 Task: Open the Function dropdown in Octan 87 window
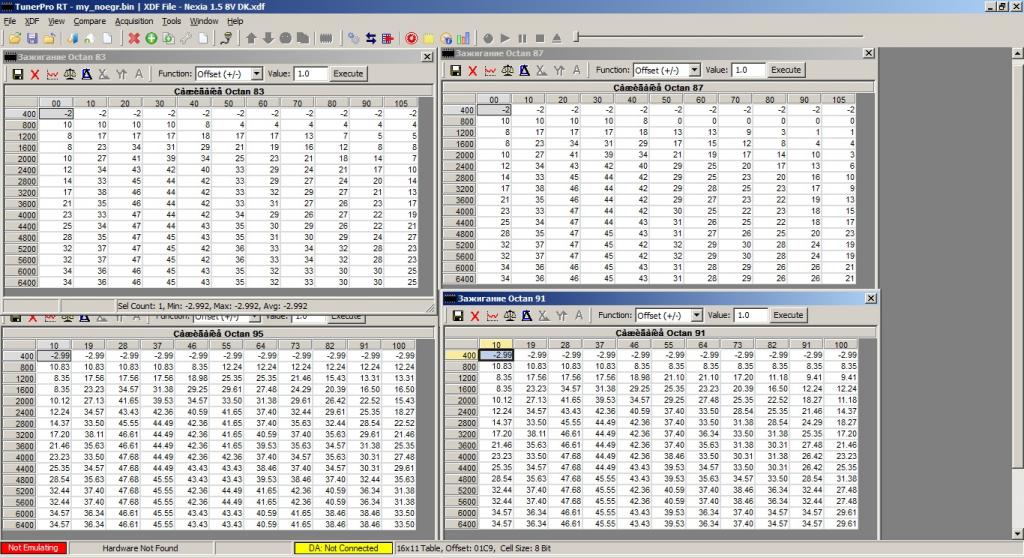(694, 70)
